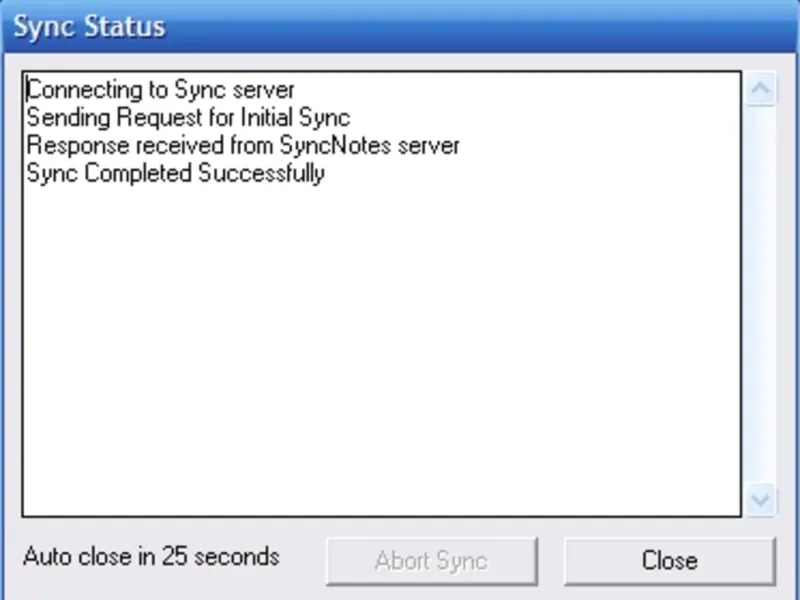Click the vertical scrollbar track
The image size is (800, 600).
pos(760,294)
